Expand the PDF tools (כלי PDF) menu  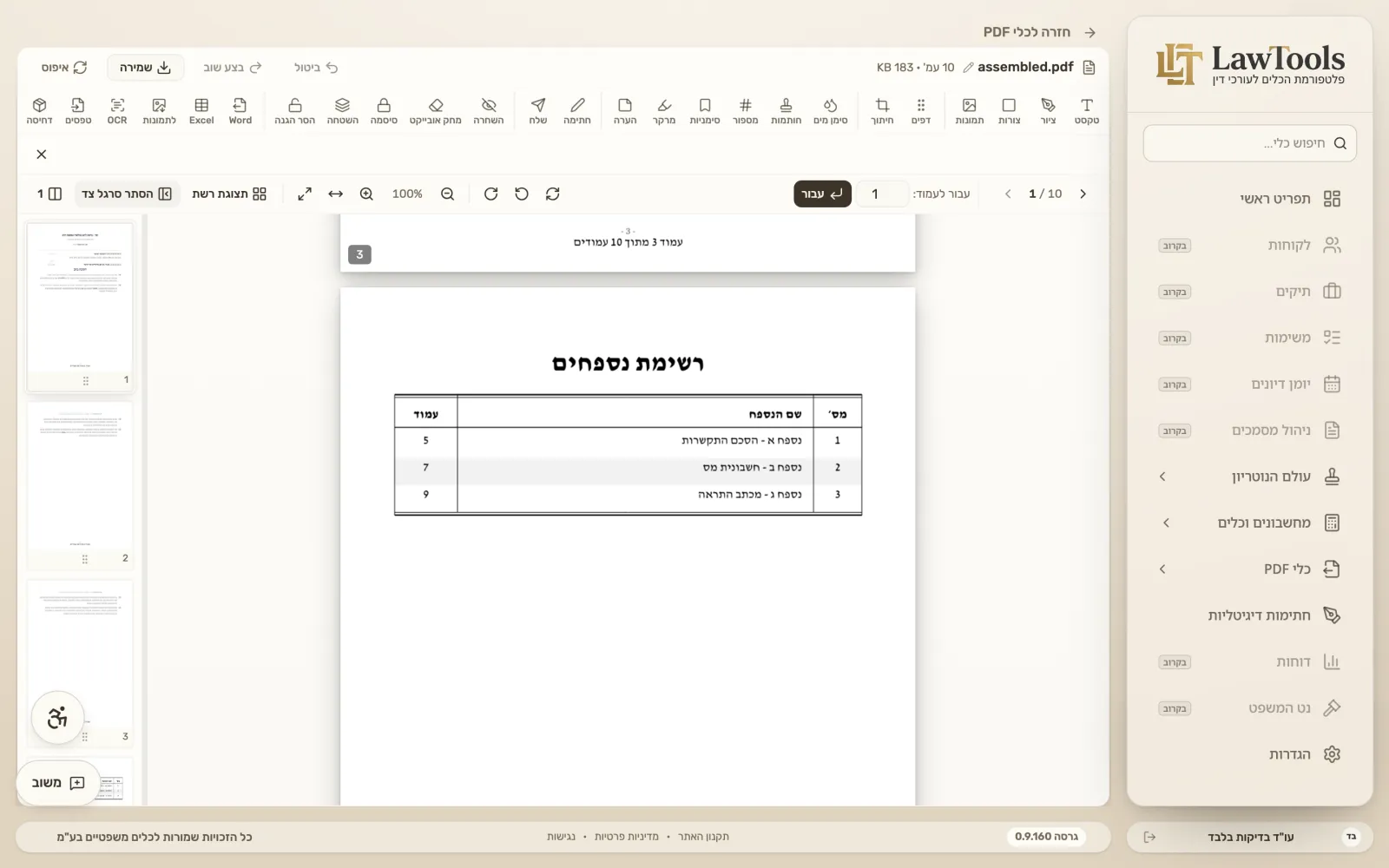[x=1250, y=569]
